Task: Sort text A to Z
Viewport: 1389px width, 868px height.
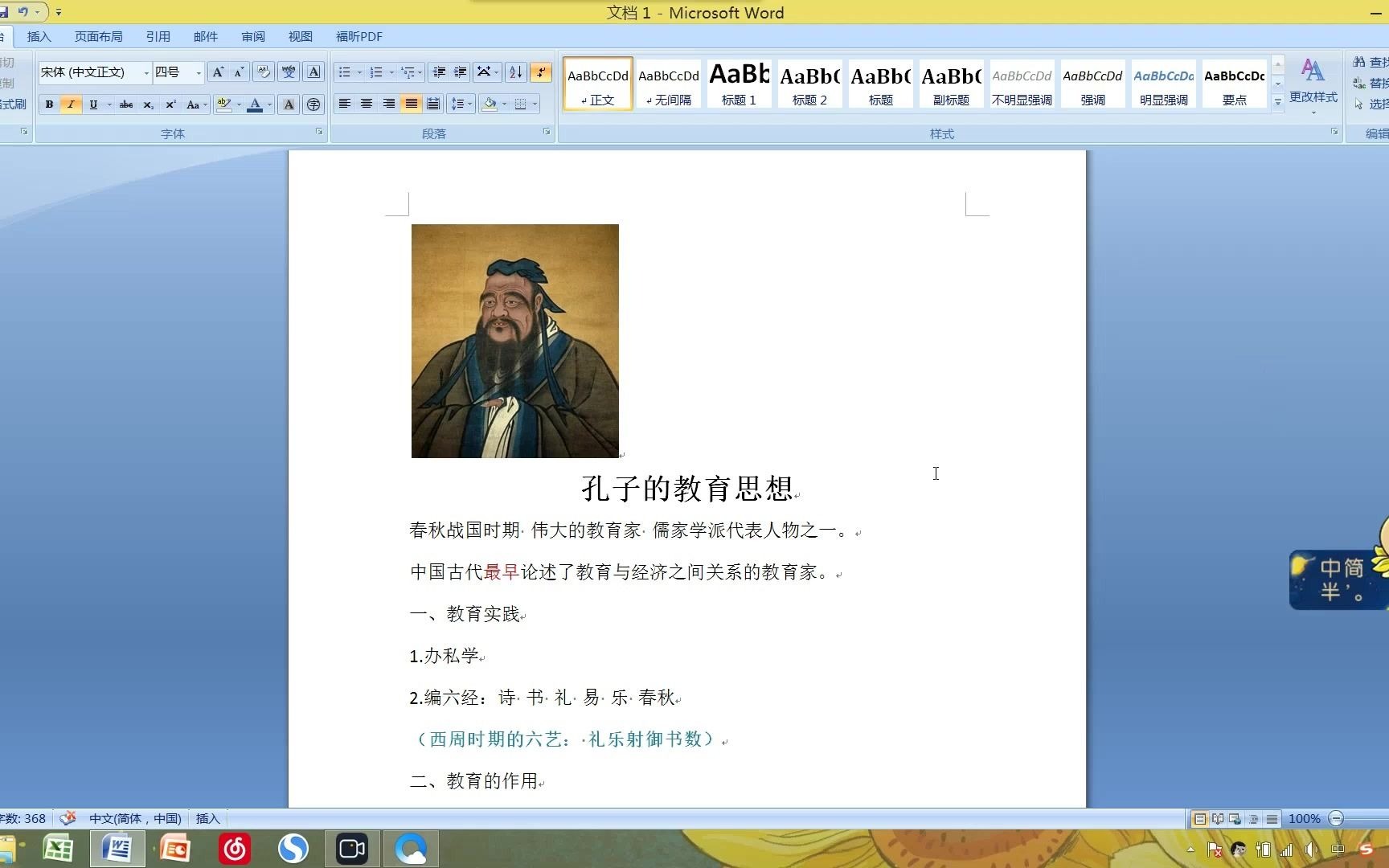Action: 516,72
